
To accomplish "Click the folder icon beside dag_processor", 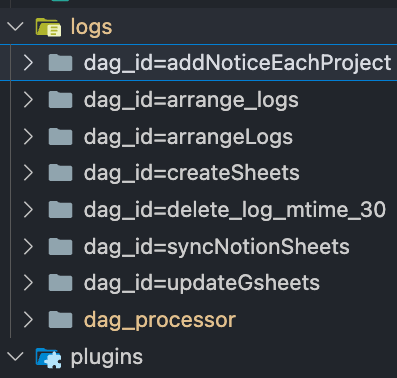I will 60,320.
